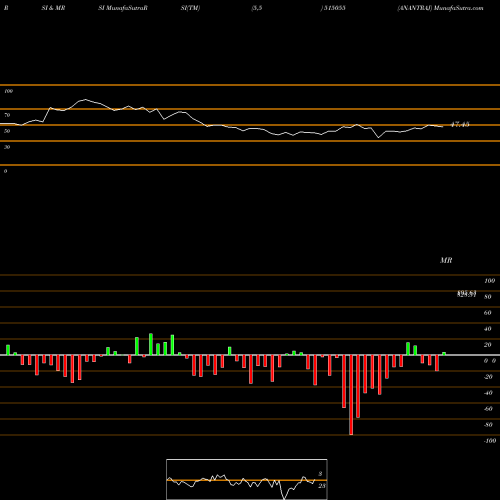This screenshot has height=500, width=500.
Task: Click the MR axis label '-40'
Action: 488,393
